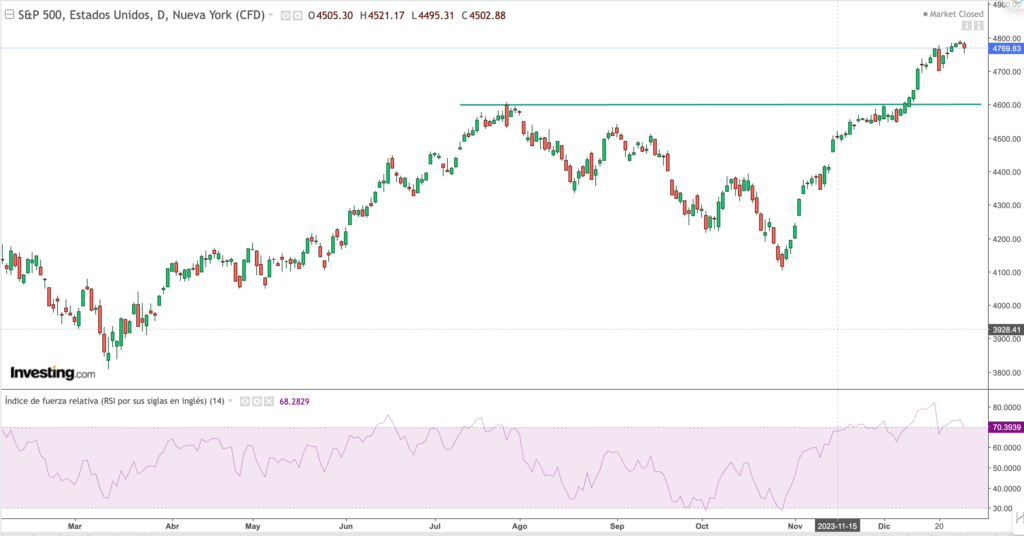Image resolution: width=1024 pixels, height=536 pixels.
Task: Select the green horizontal resistance line
Action: tap(700, 104)
